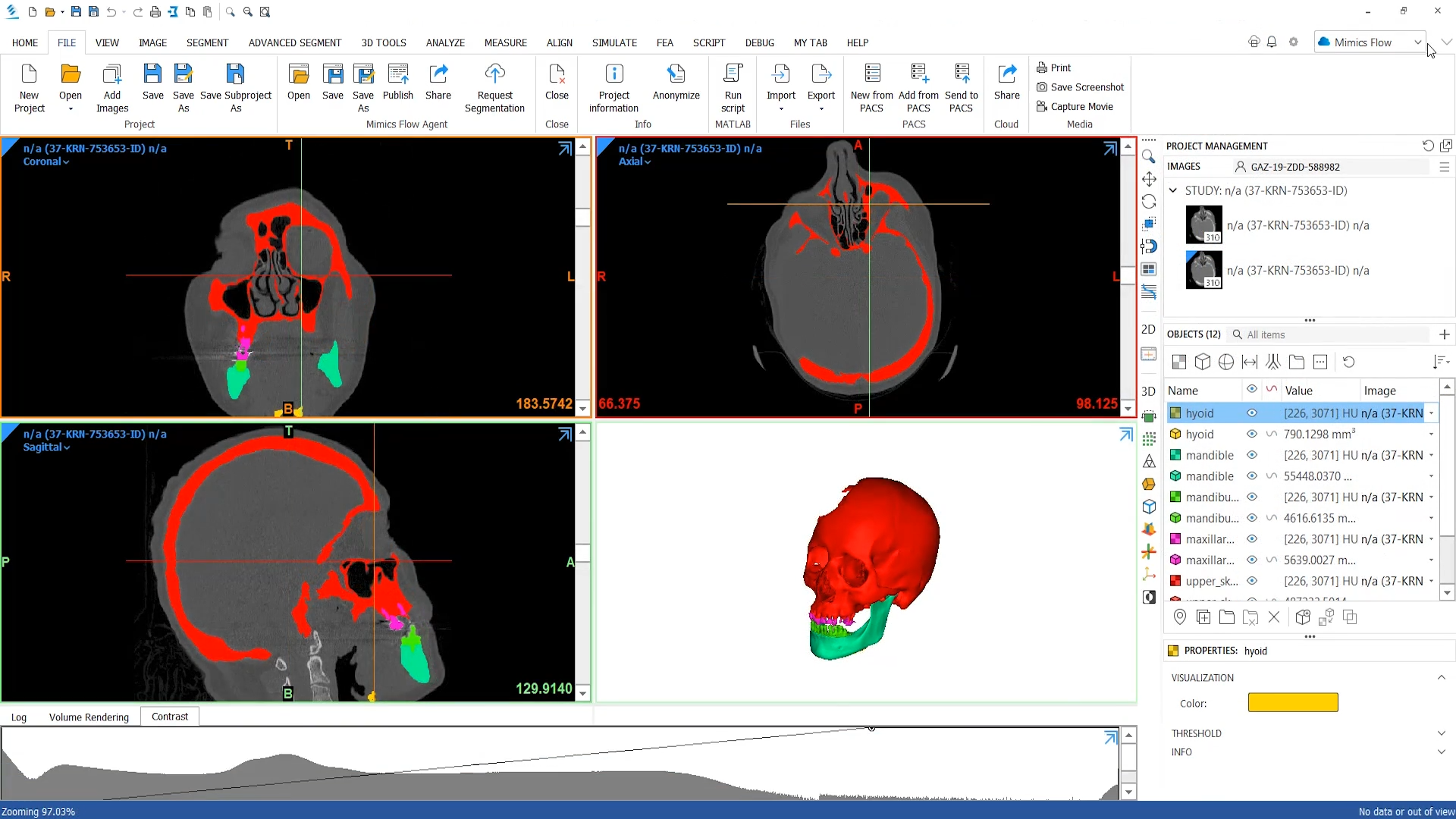This screenshot has height=819, width=1456.
Task: Collapse the STUDY n/a tree node
Action: click(x=1173, y=190)
